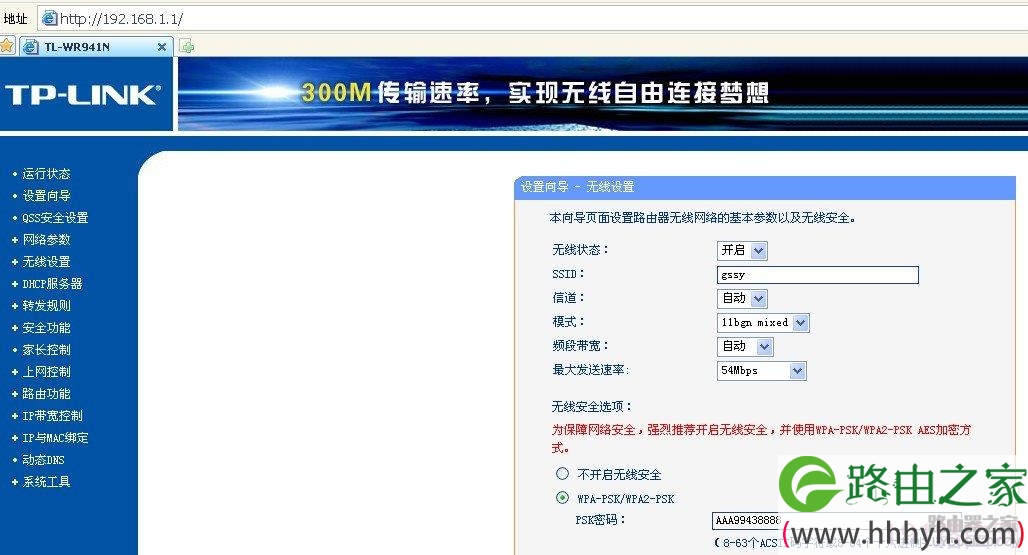Close the TL-WR941N tab
Viewport: 1028px width, 555px height.
point(161,47)
